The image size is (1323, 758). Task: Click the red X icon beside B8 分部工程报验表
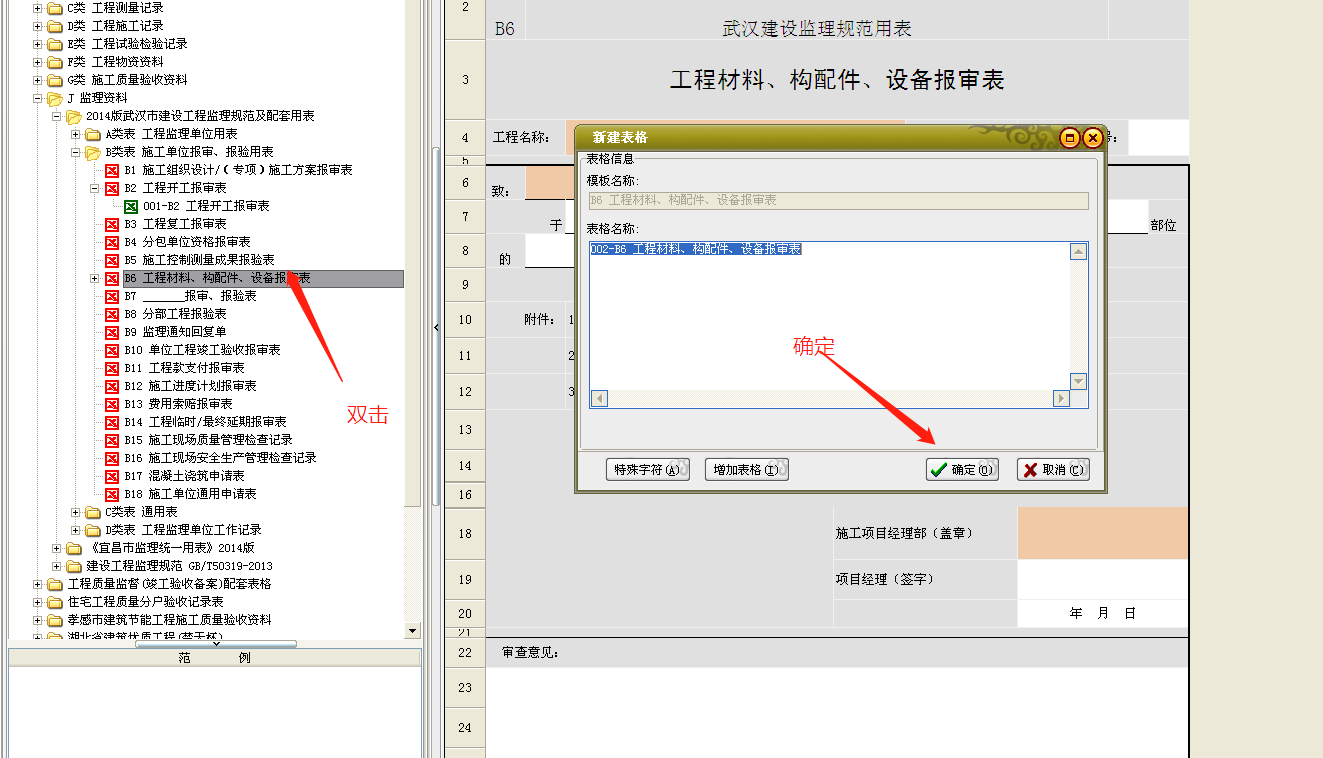click(x=112, y=314)
